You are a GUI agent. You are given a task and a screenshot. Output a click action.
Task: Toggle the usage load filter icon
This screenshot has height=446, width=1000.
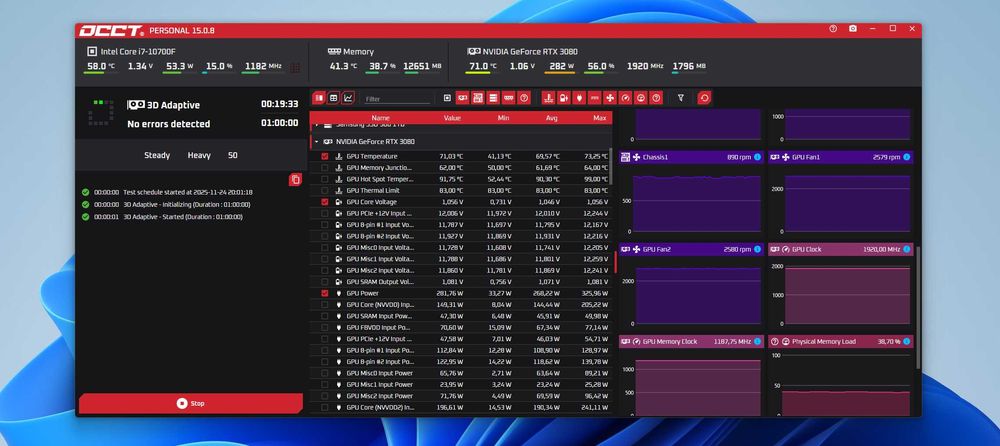640,98
